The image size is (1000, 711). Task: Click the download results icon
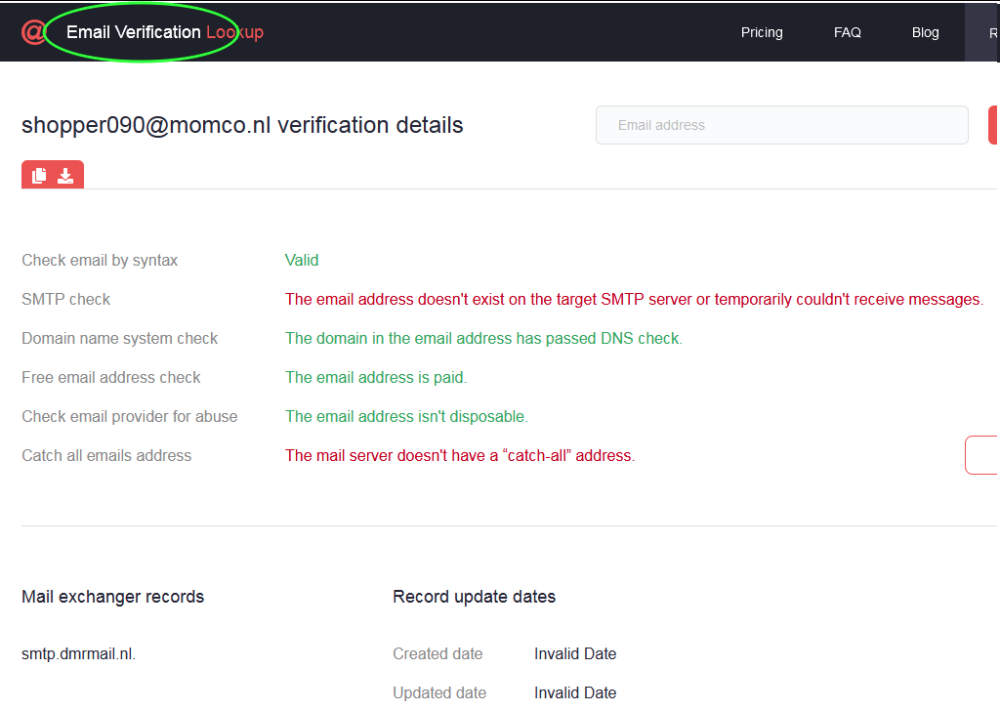click(65, 176)
